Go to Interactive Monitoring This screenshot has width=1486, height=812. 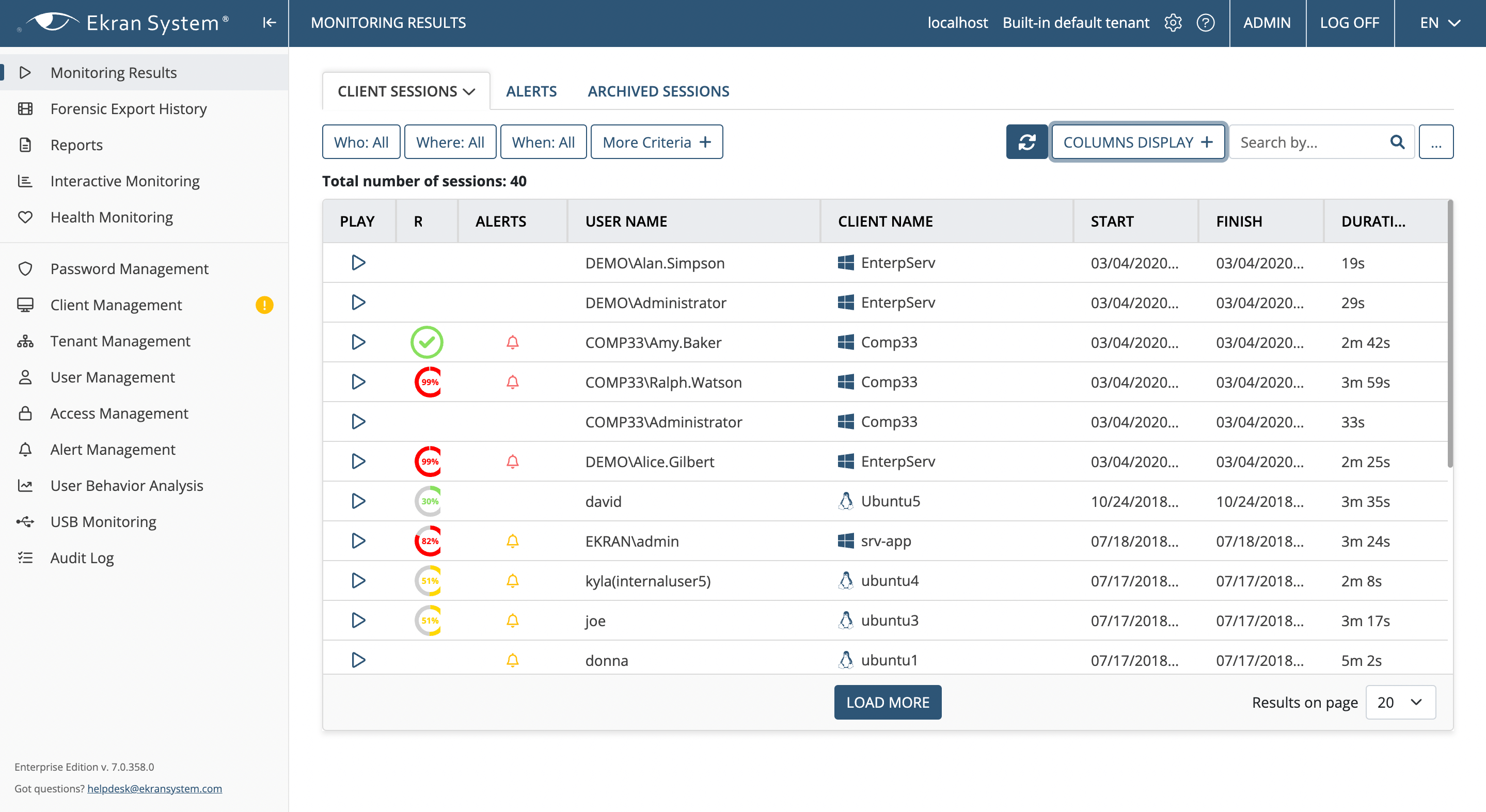pyautogui.click(x=144, y=181)
